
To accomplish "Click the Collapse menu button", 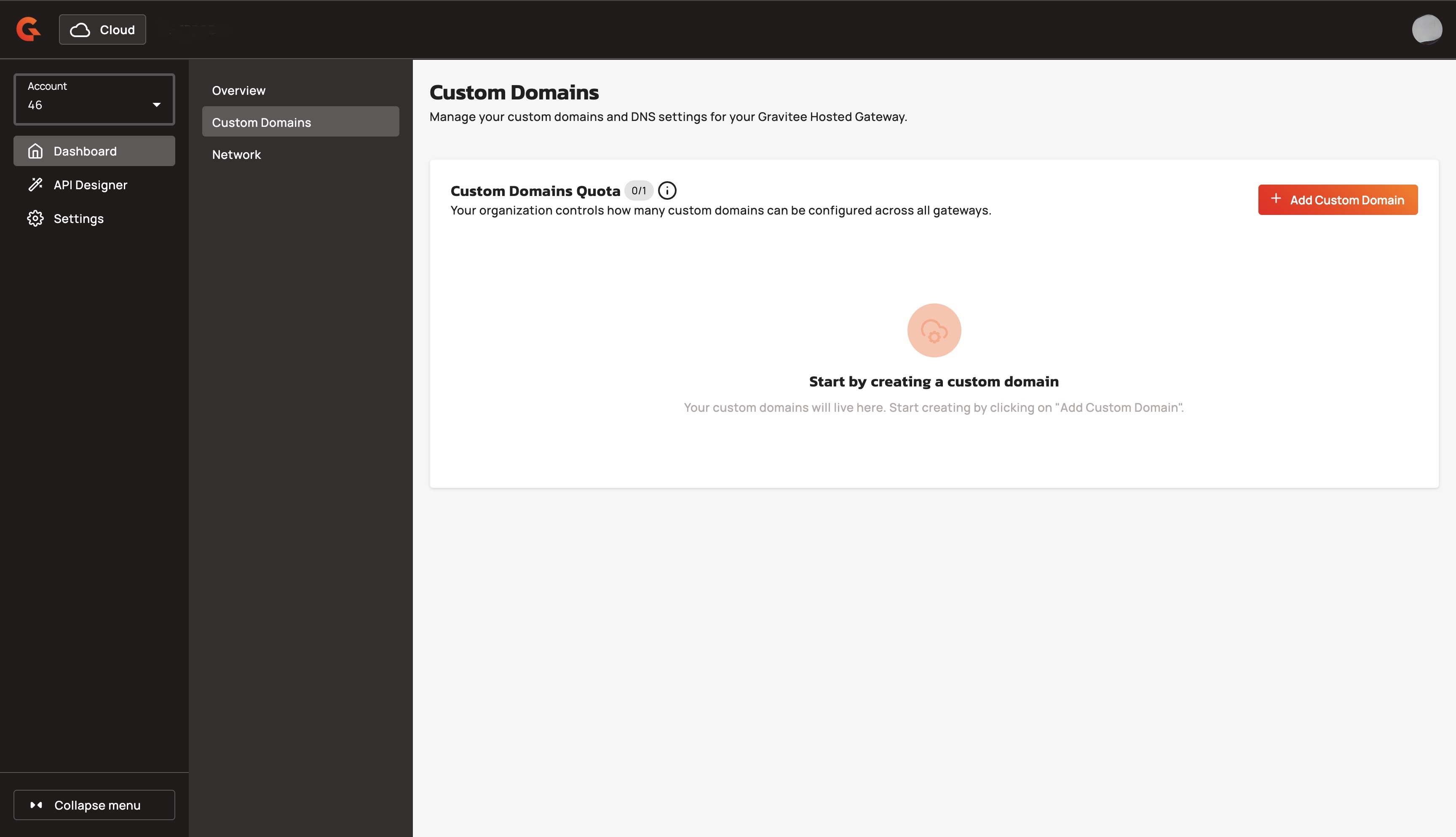I will (x=94, y=805).
